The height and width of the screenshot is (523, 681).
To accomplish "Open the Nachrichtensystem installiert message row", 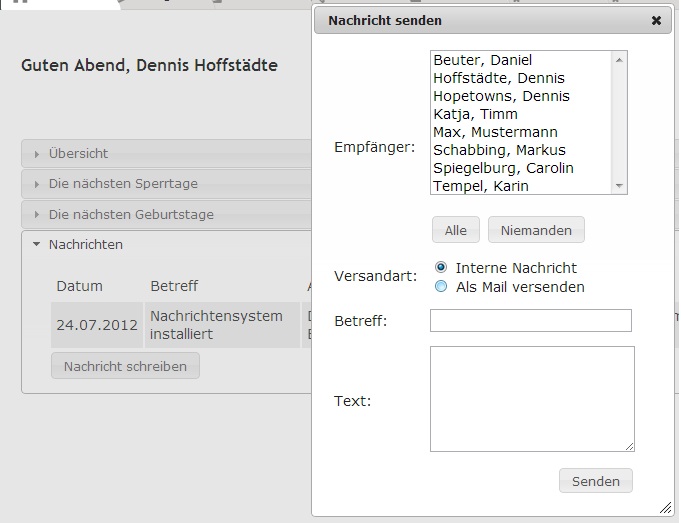I will [216, 325].
